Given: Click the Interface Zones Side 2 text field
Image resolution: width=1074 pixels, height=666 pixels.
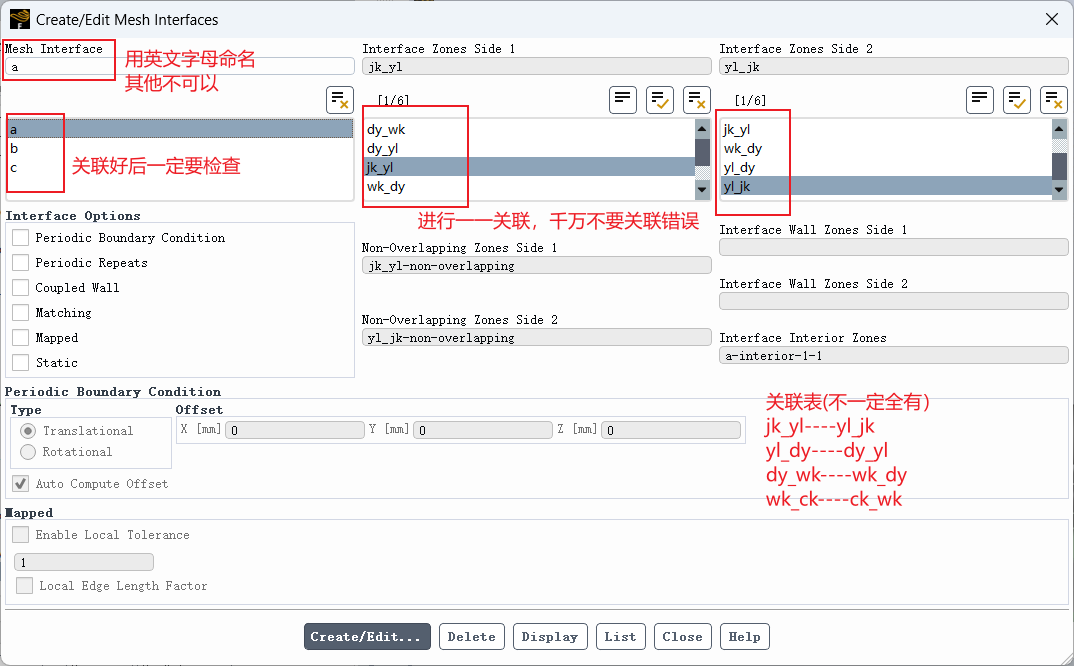Looking at the screenshot, I should tap(894, 66).
